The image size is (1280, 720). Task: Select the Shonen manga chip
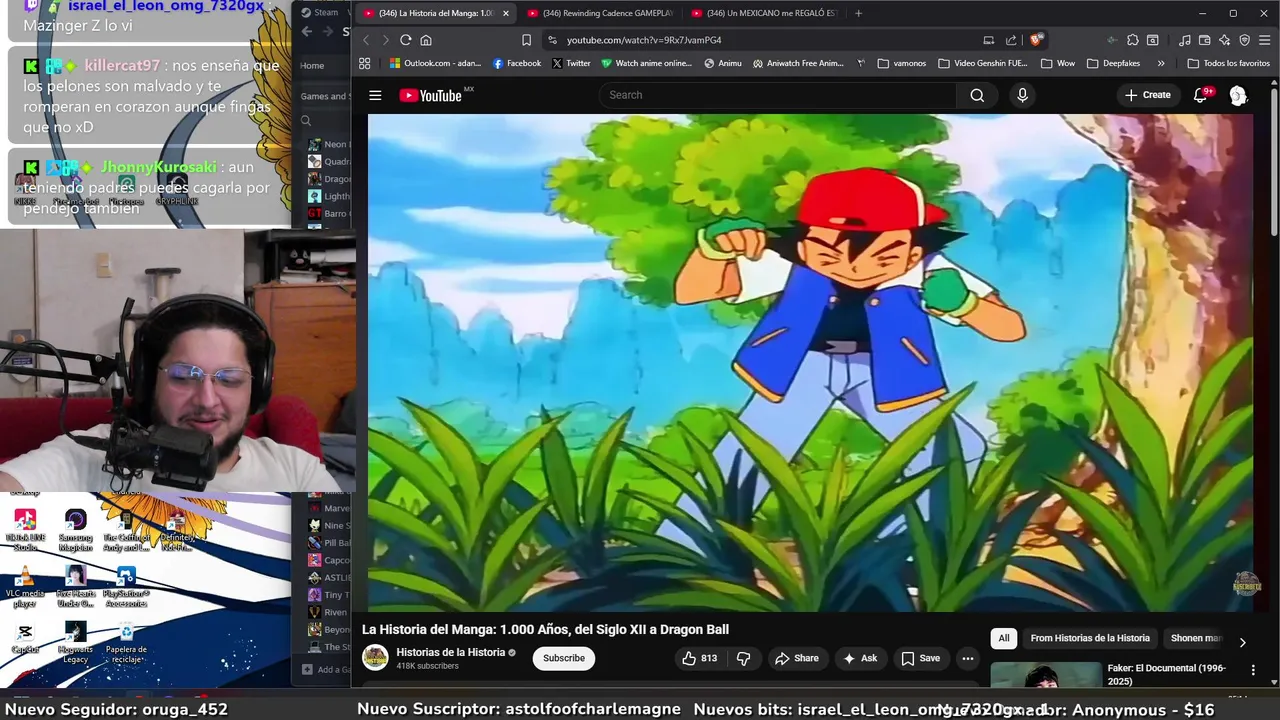[x=1195, y=638]
